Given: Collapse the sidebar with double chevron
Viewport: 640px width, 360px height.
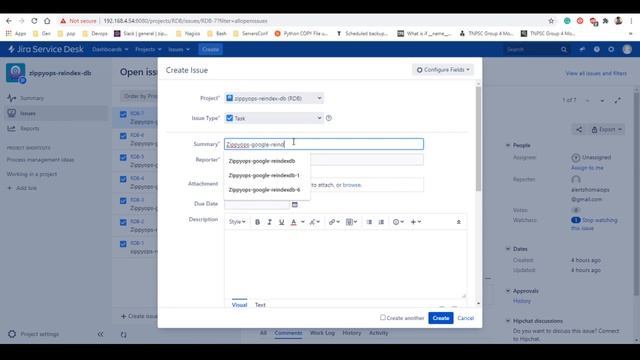Looking at the screenshot, I should [x=100, y=334].
